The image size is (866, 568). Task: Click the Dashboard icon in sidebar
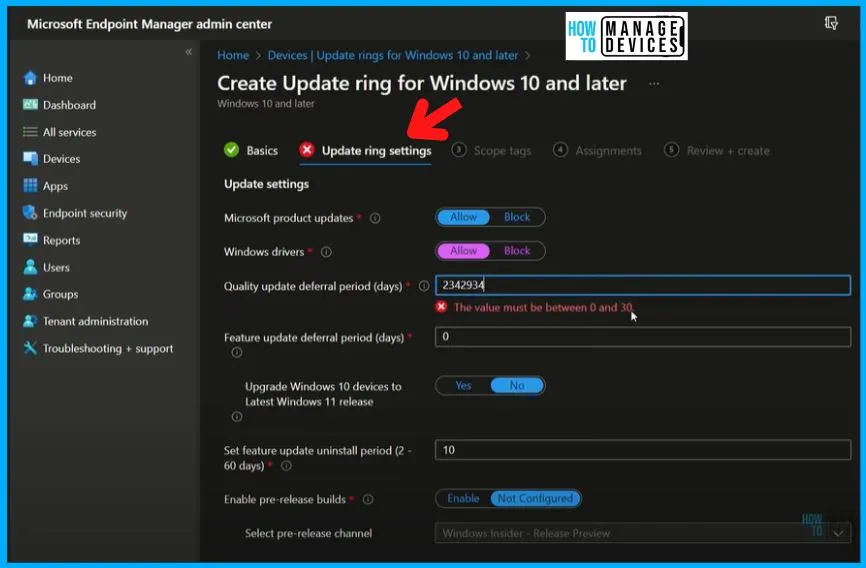click(x=30, y=104)
